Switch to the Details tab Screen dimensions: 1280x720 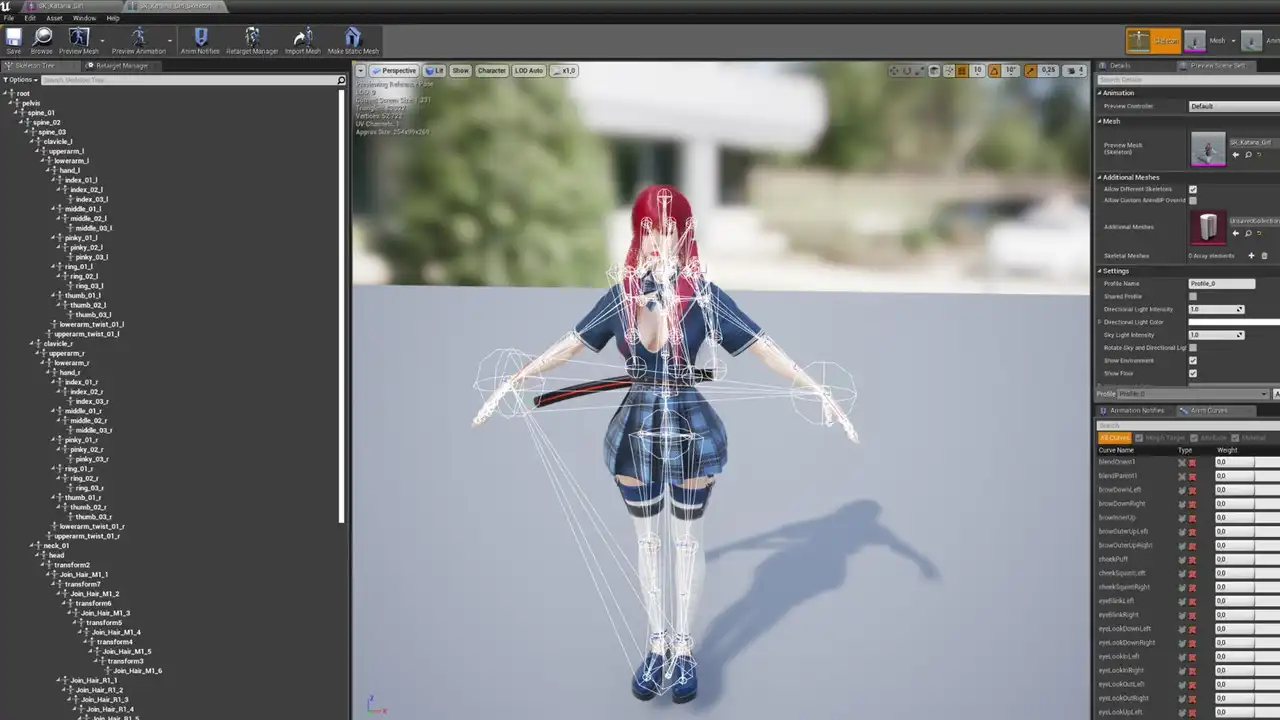coord(1119,66)
